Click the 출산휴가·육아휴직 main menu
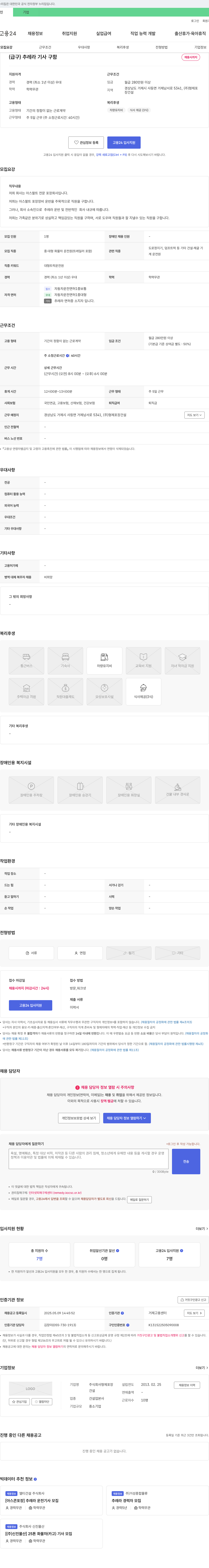This screenshot has width=209, height=1568. pyautogui.click(x=190, y=34)
